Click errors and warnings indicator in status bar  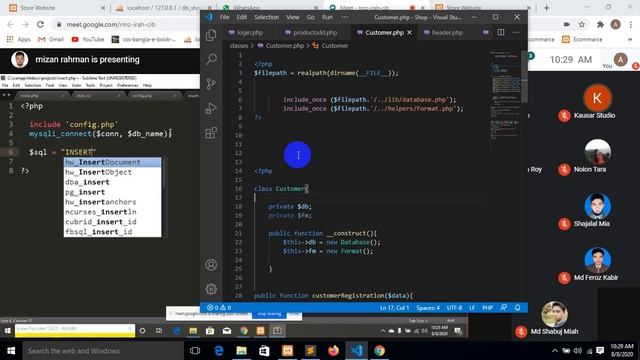tap(219, 308)
